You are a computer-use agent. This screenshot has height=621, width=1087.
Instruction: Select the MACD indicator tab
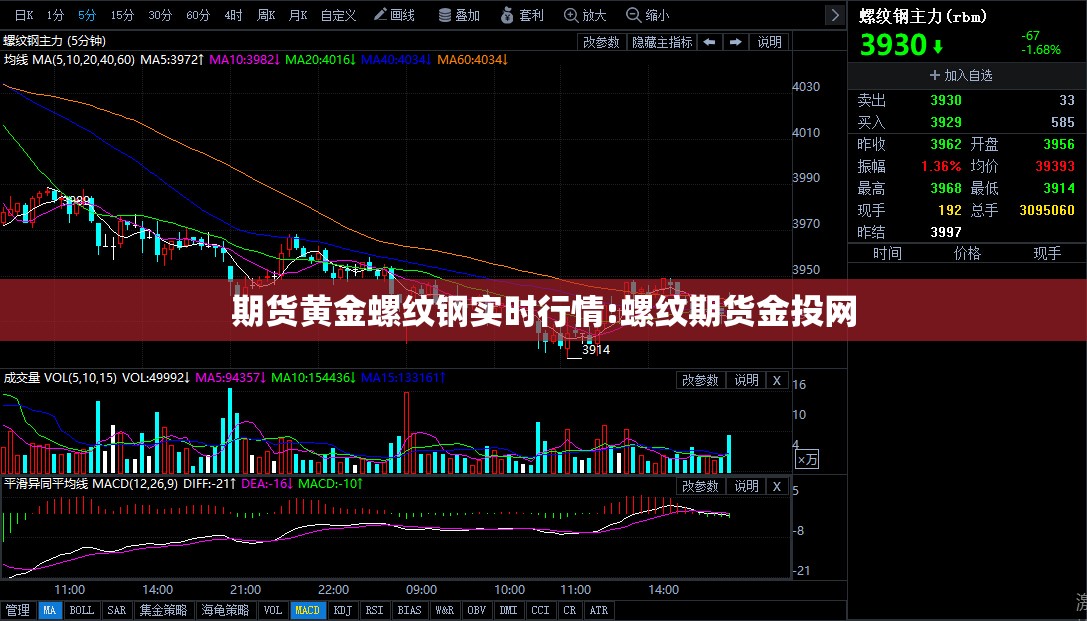(307, 610)
